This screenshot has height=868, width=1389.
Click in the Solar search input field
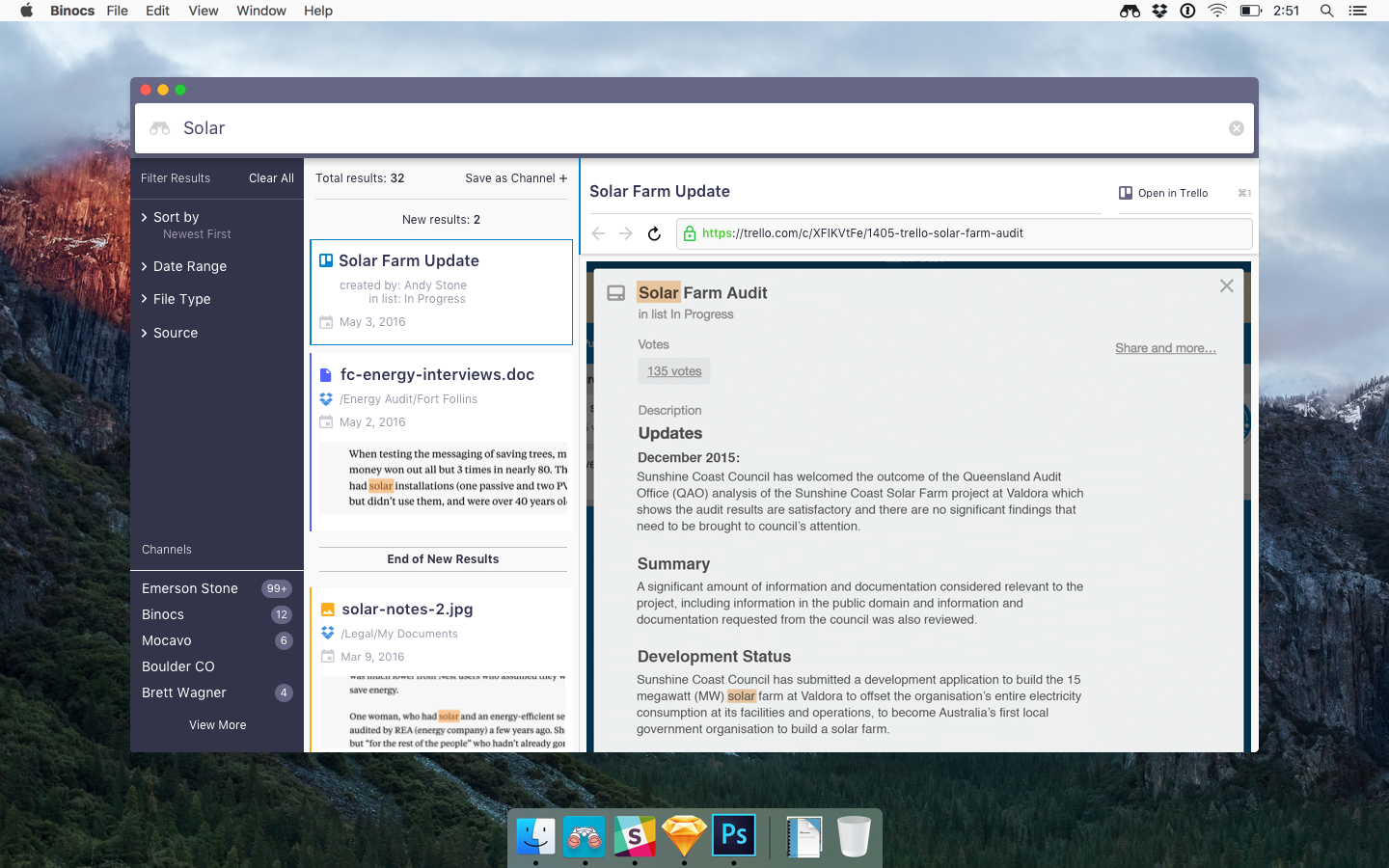click(x=694, y=128)
